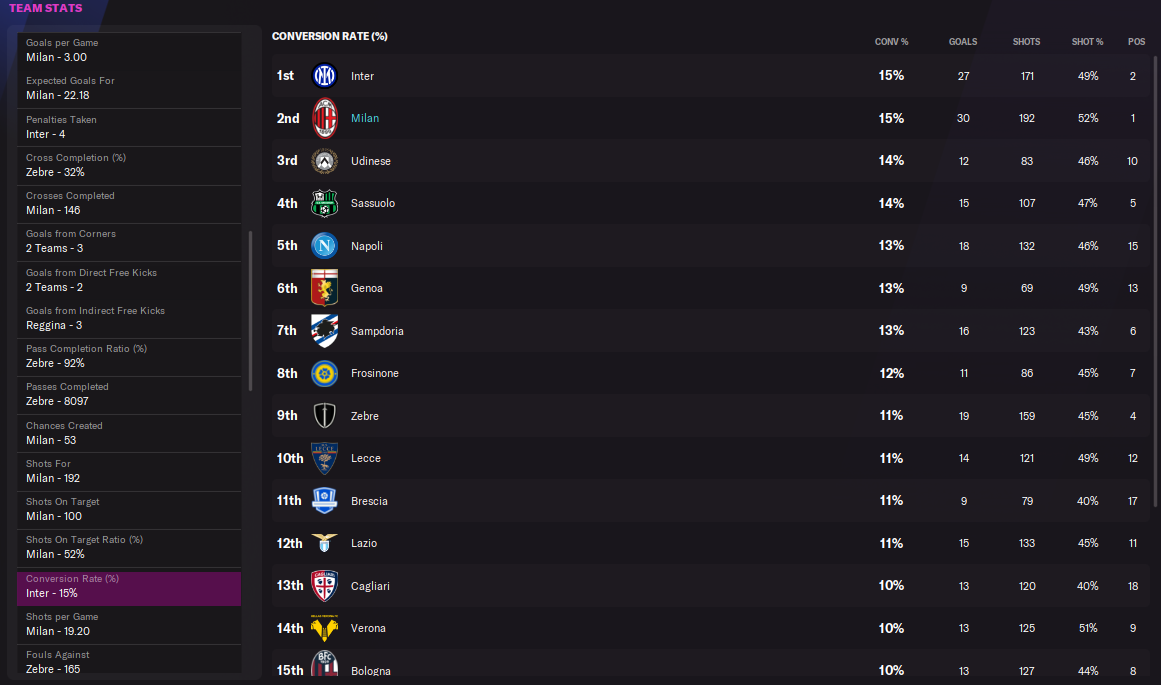Viewport: 1161px width, 685px height.
Task: Open Udinese via its crest icon
Action: [324, 161]
